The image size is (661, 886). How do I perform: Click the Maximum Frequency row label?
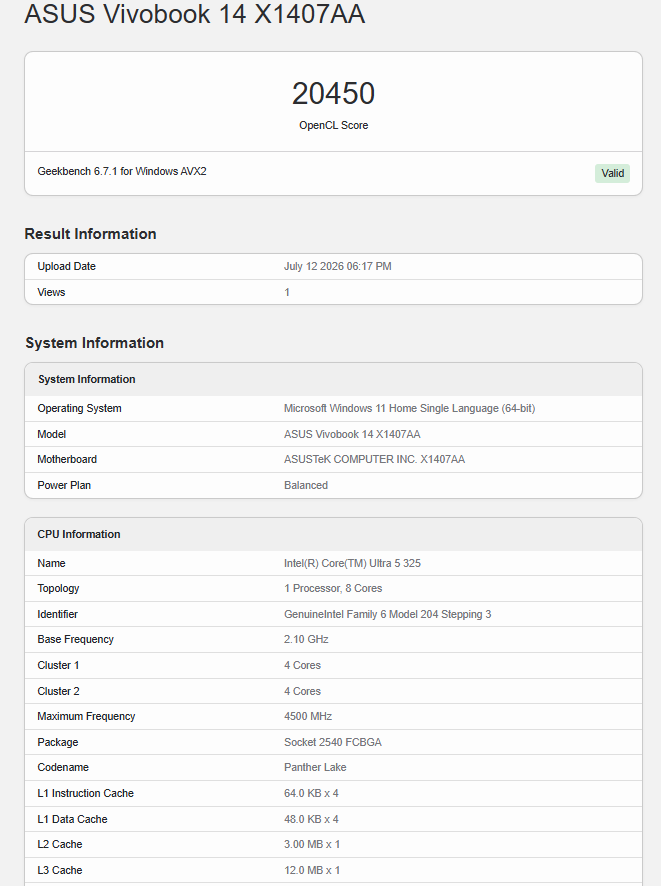(x=86, y=716)
